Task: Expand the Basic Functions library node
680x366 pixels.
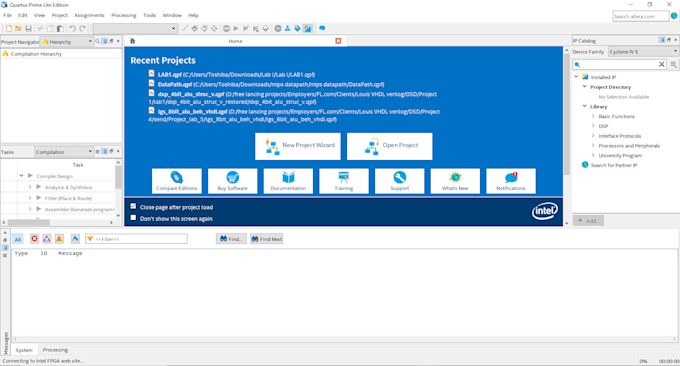Action: [593, 116]
